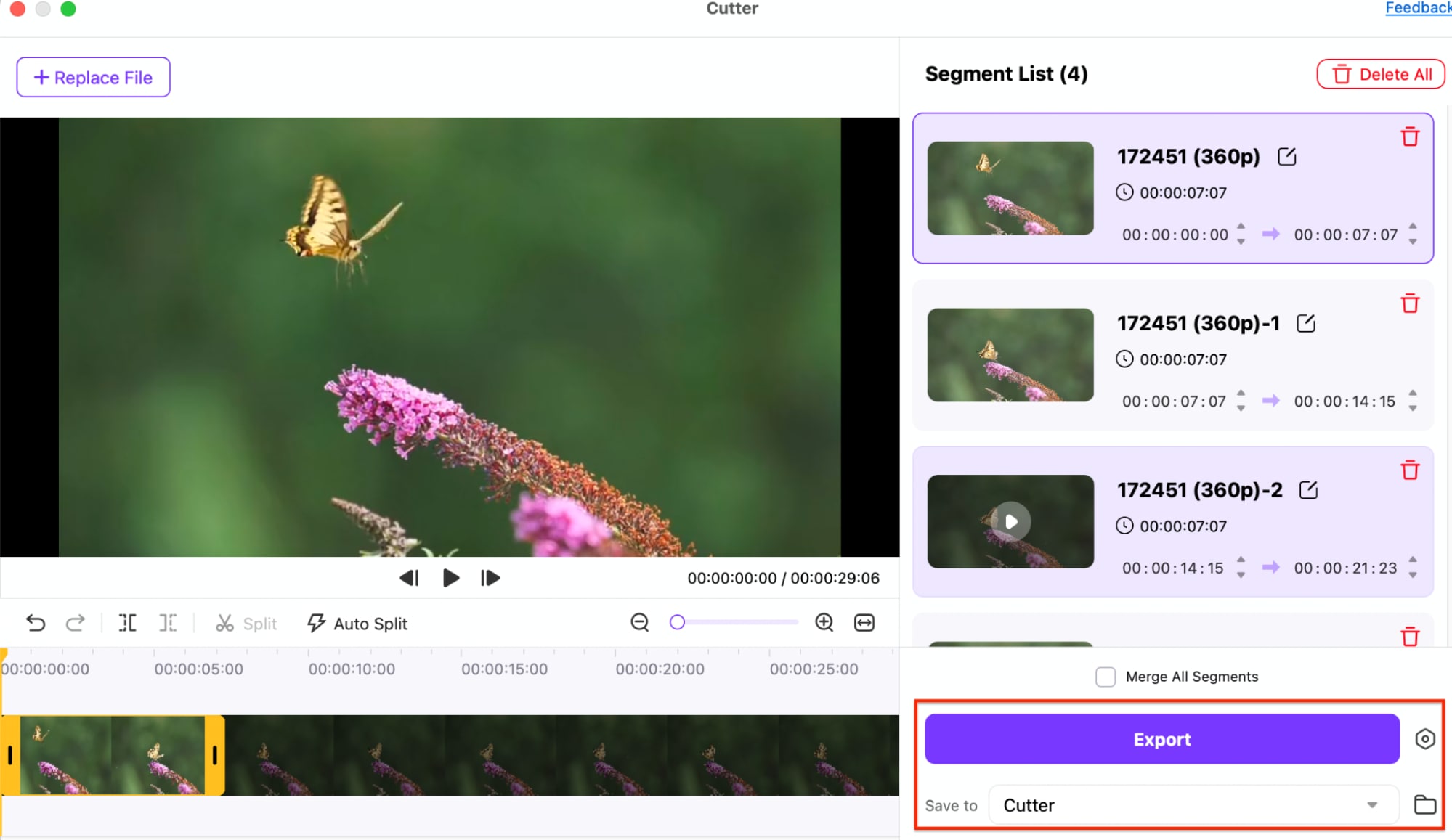
Task: Open the output folder icon
Action: point(1424,804)
